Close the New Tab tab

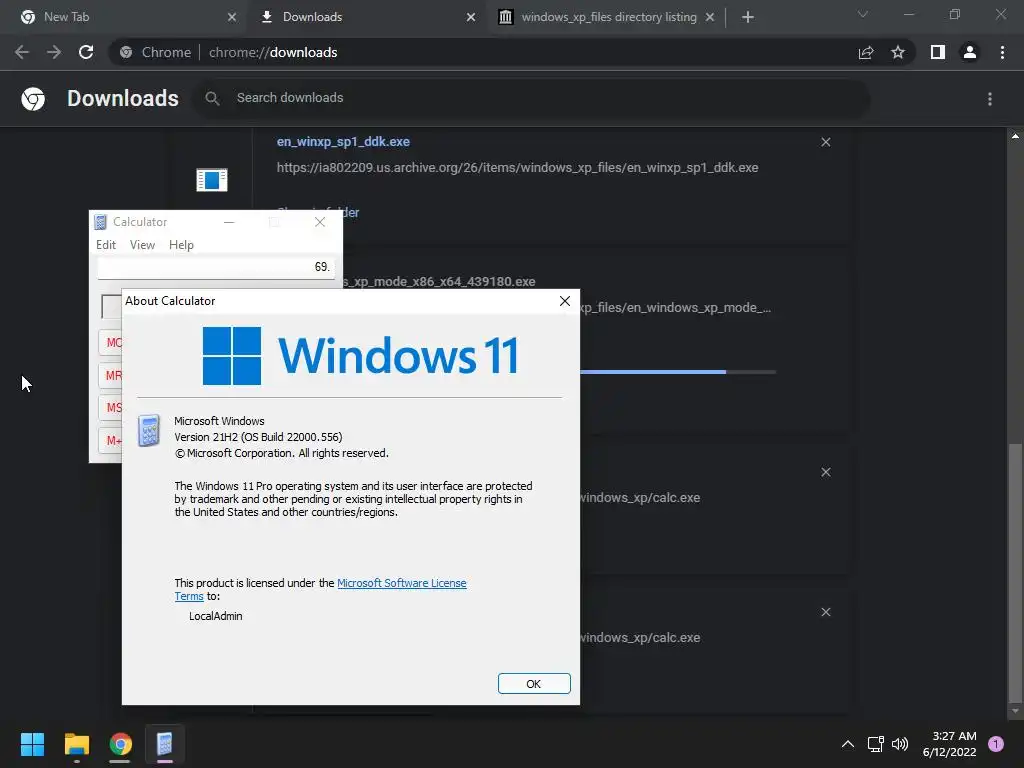232,17
